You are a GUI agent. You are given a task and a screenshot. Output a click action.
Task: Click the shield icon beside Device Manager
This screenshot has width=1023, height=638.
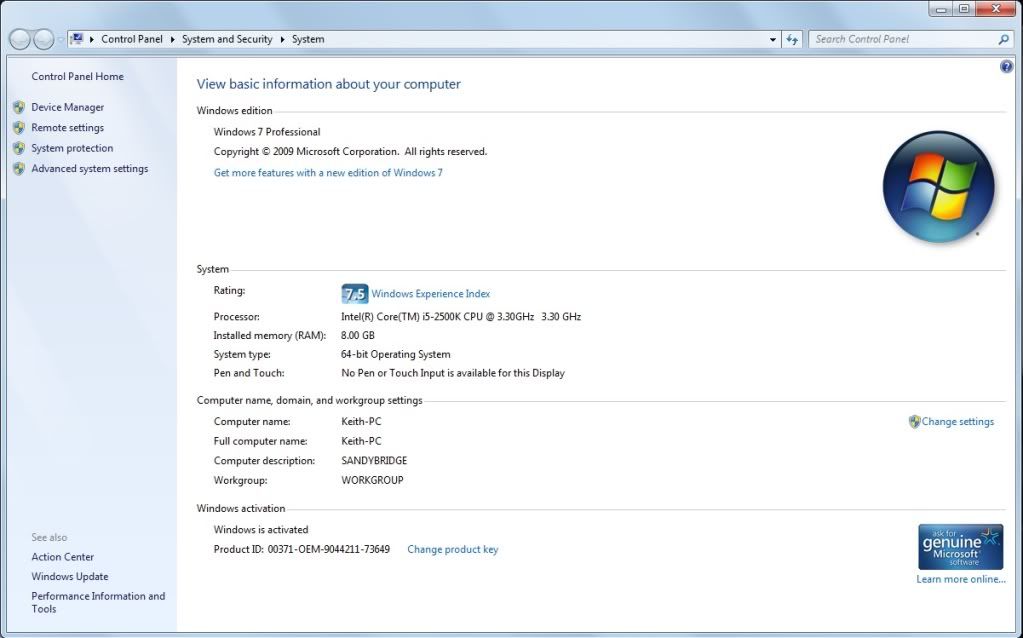click(19, 107)
